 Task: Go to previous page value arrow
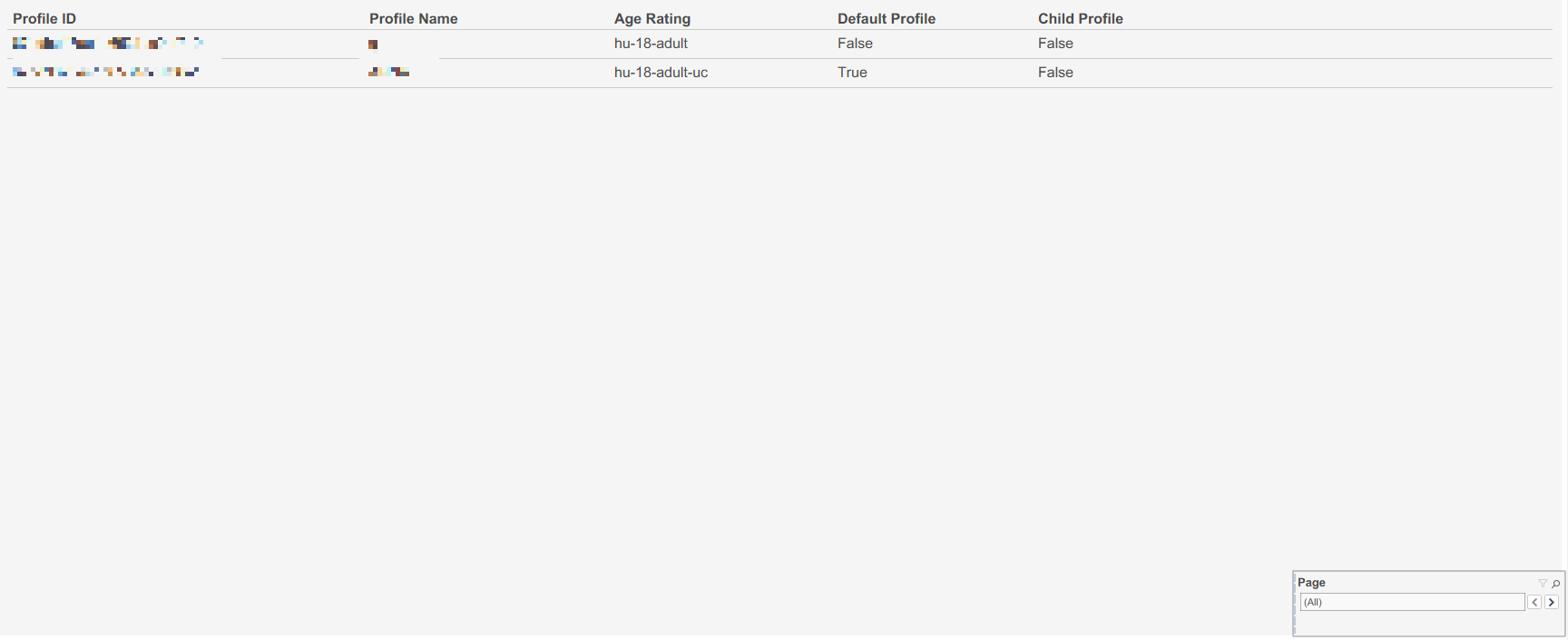(1534, 602)
